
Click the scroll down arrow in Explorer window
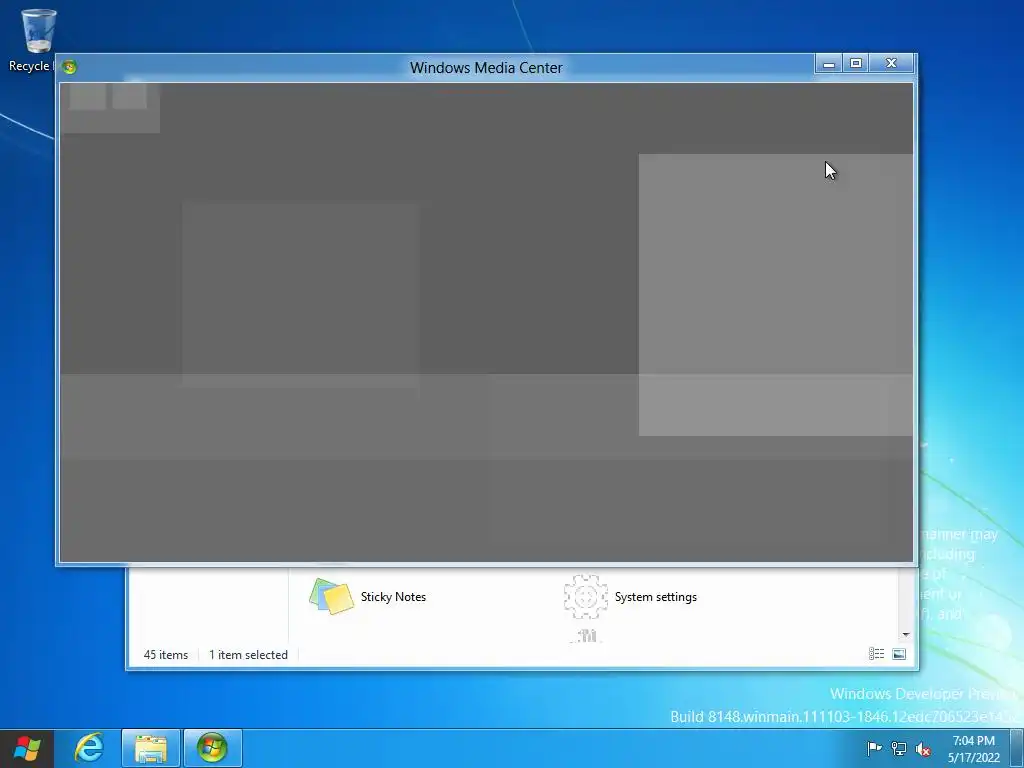[x=906, y=635]
